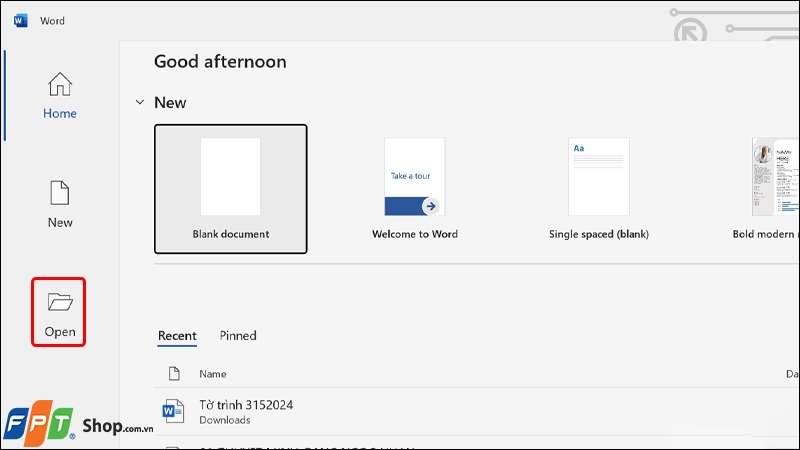Screen dimensions: 800x450
Task: Click the New section heading text
Action: [170, 103]
